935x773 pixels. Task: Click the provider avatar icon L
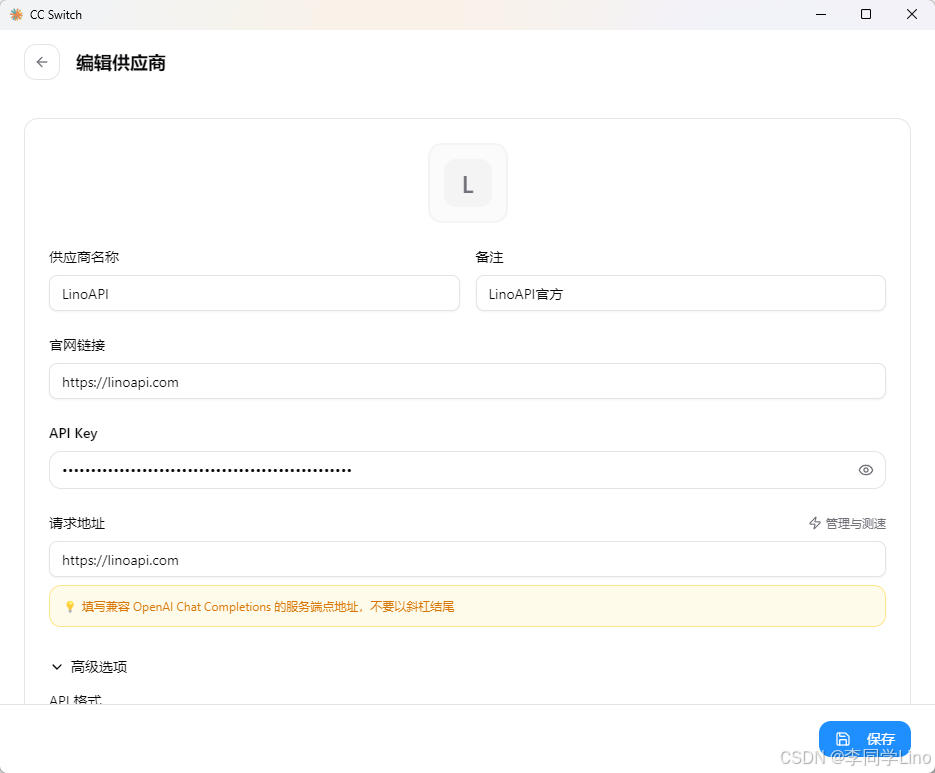pyautogui.click(x=468, y=183)
